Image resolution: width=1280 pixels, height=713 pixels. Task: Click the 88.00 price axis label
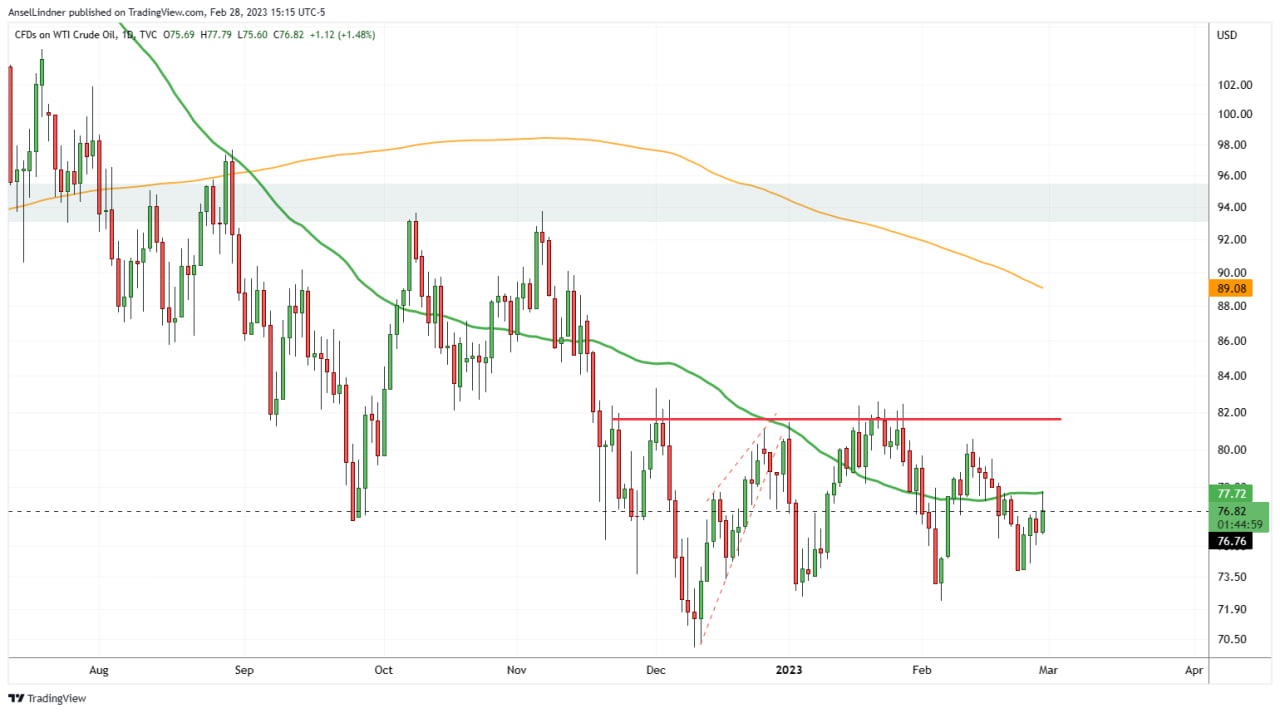click(1232, 306)
